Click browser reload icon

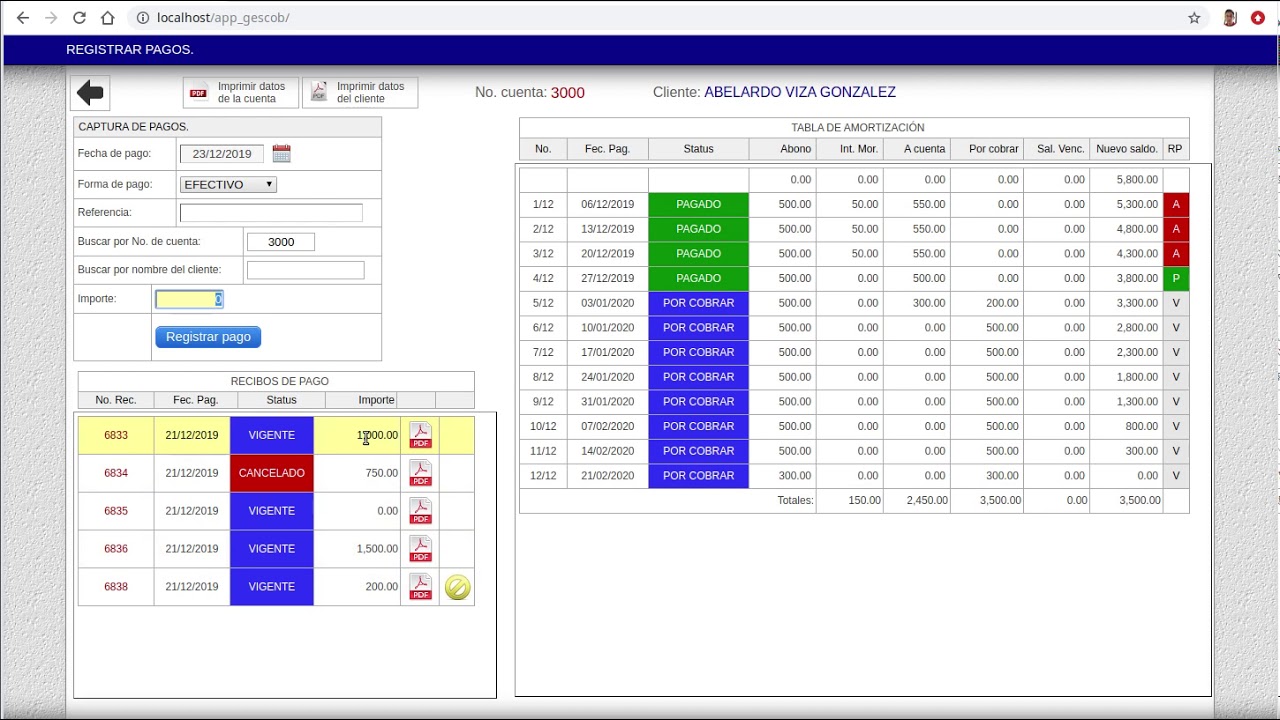(79, 18)
